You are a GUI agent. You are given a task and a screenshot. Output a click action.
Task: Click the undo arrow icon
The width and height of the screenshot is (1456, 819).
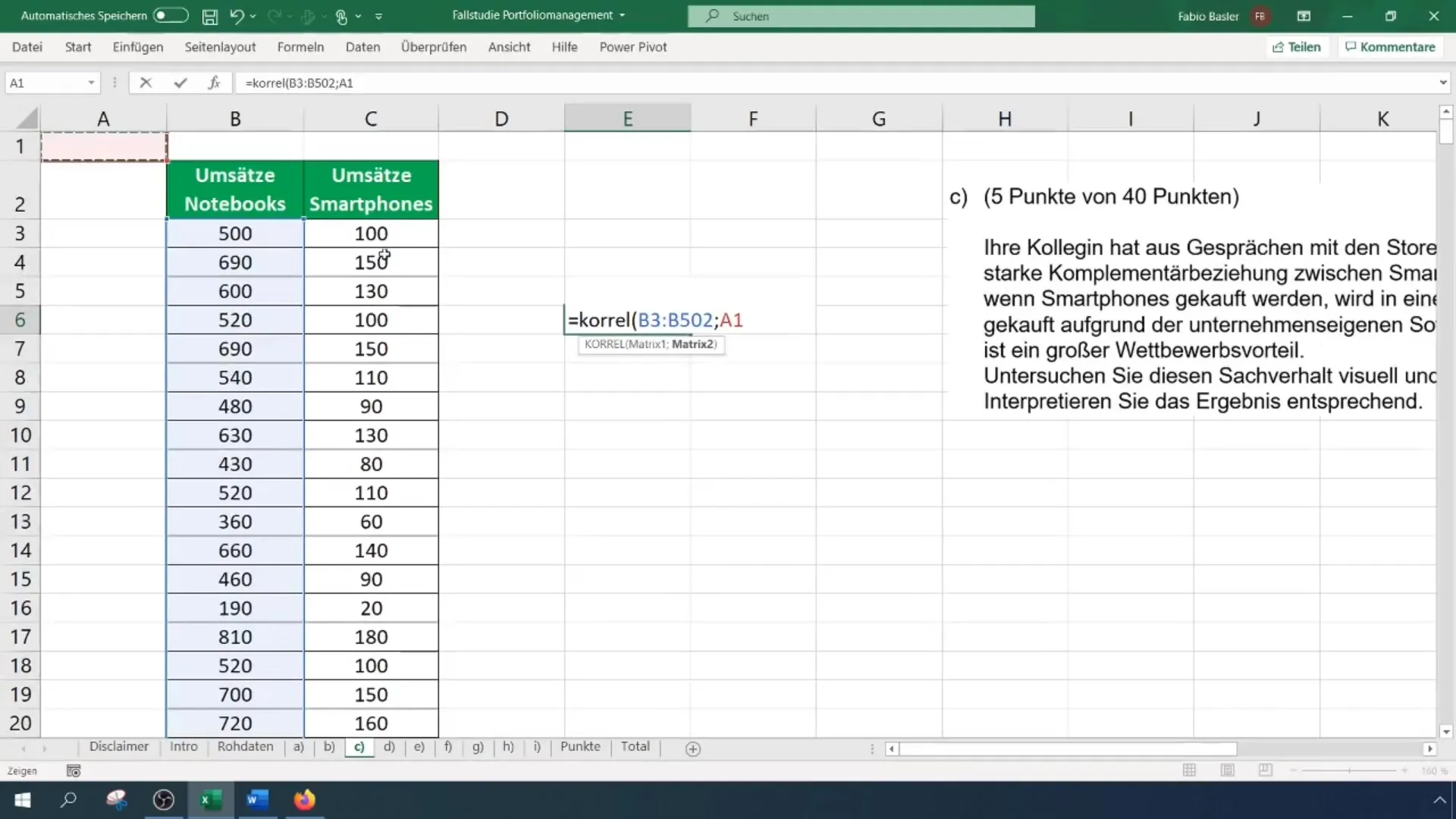[237, 16]
